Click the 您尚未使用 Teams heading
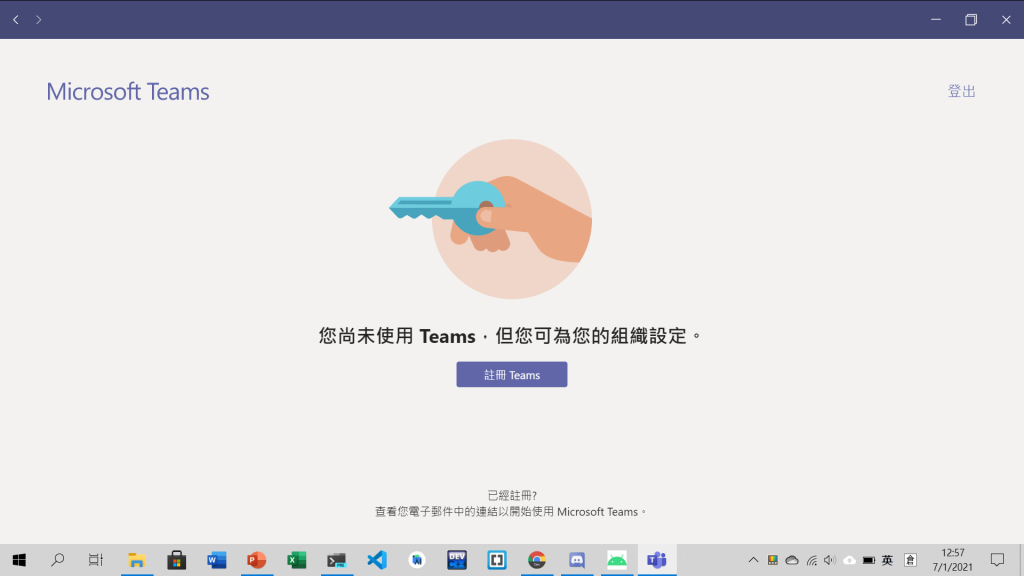The image size is (1024, 576). pyautogui.click(x=511, y=336)
